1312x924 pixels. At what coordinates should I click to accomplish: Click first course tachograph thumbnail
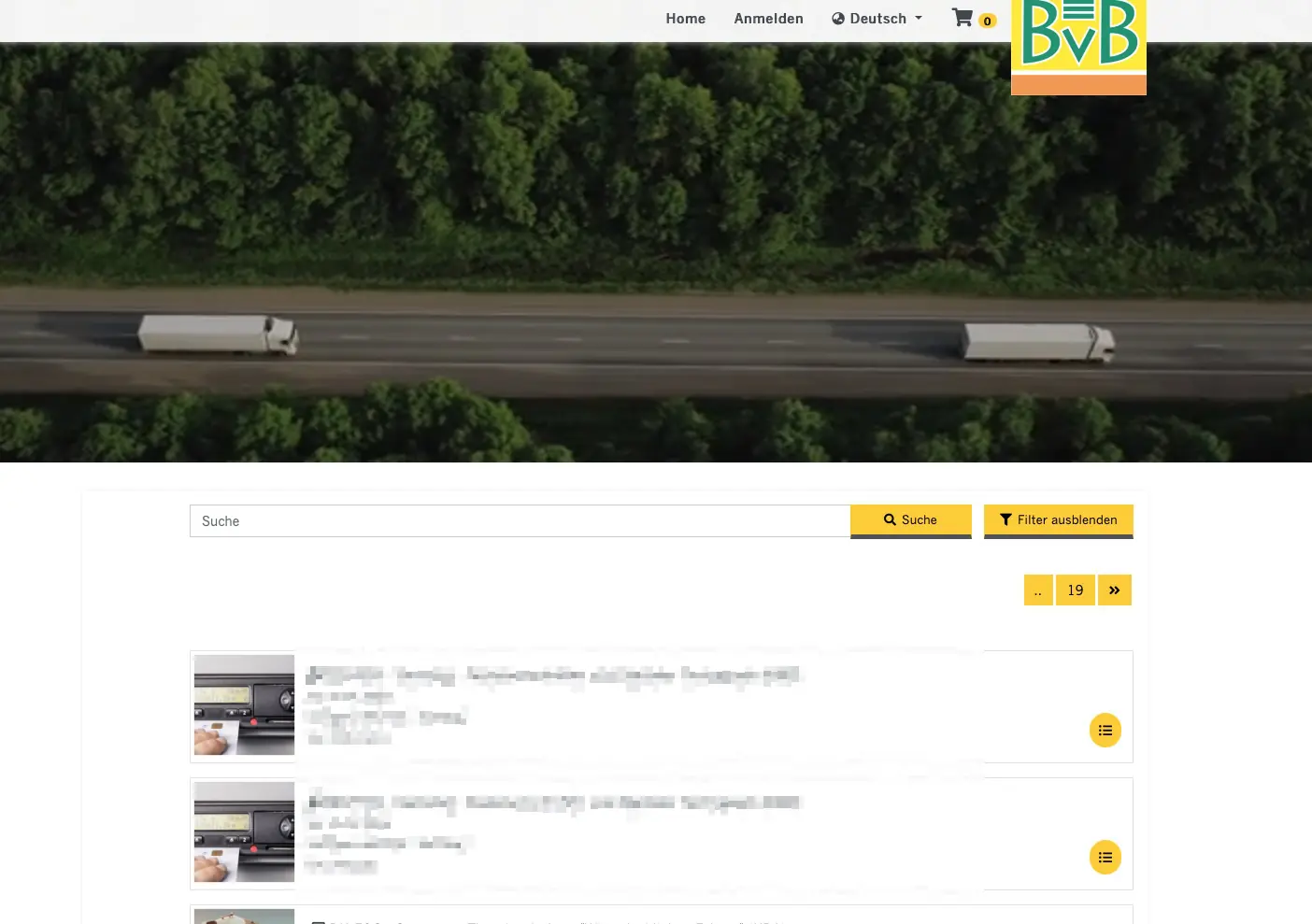[x=244, y=705]
